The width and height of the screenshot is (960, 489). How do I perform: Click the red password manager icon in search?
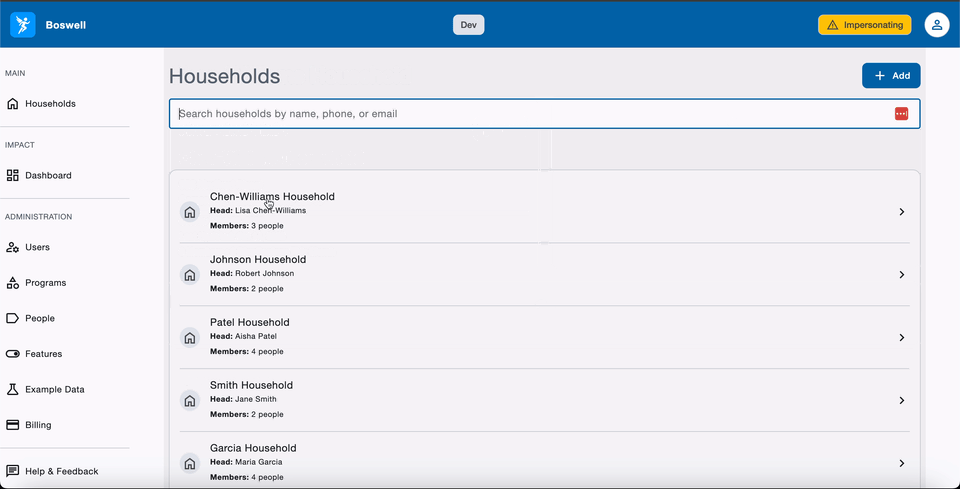(901, 114)
